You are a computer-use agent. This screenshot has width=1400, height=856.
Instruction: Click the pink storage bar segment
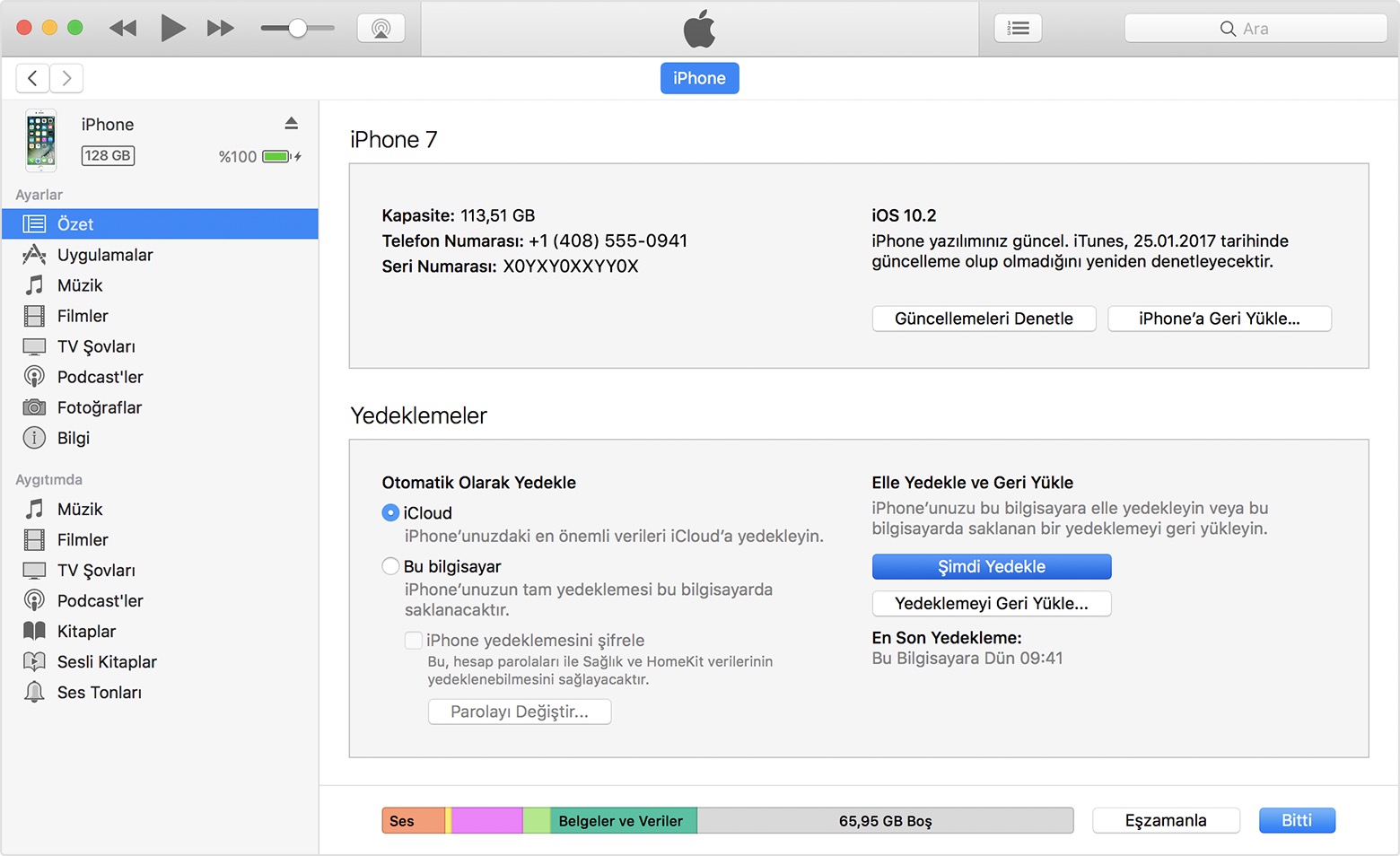(x=486, y=820)
